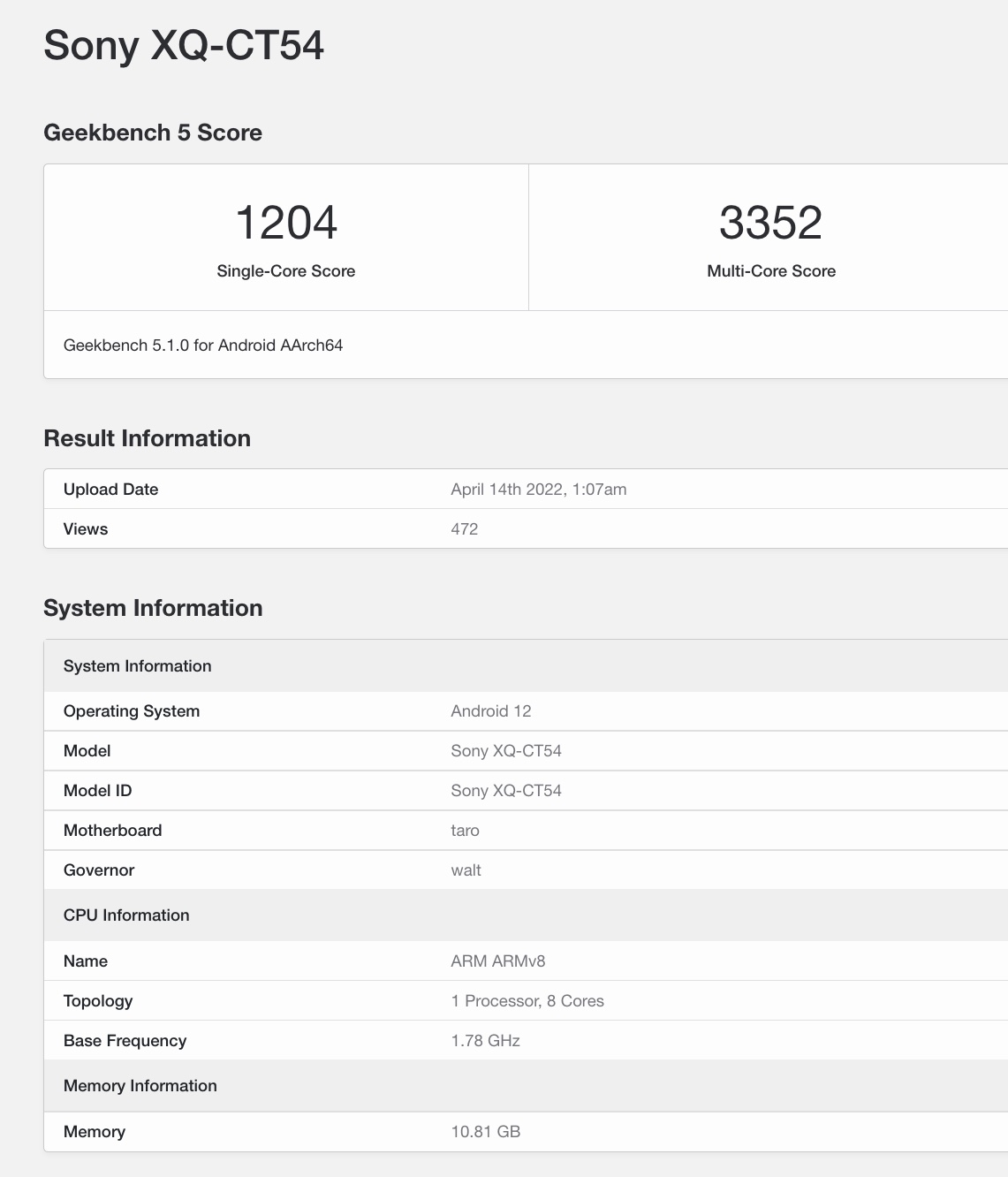Select the 3352 multi-core score value
This screenshot has height=1177, width=1008.
point(771,223)
